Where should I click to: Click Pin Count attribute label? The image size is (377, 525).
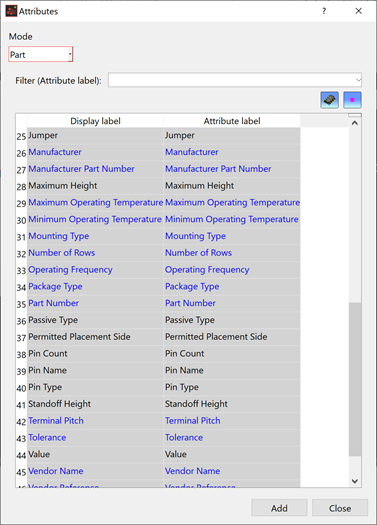(x=232, y=354)
